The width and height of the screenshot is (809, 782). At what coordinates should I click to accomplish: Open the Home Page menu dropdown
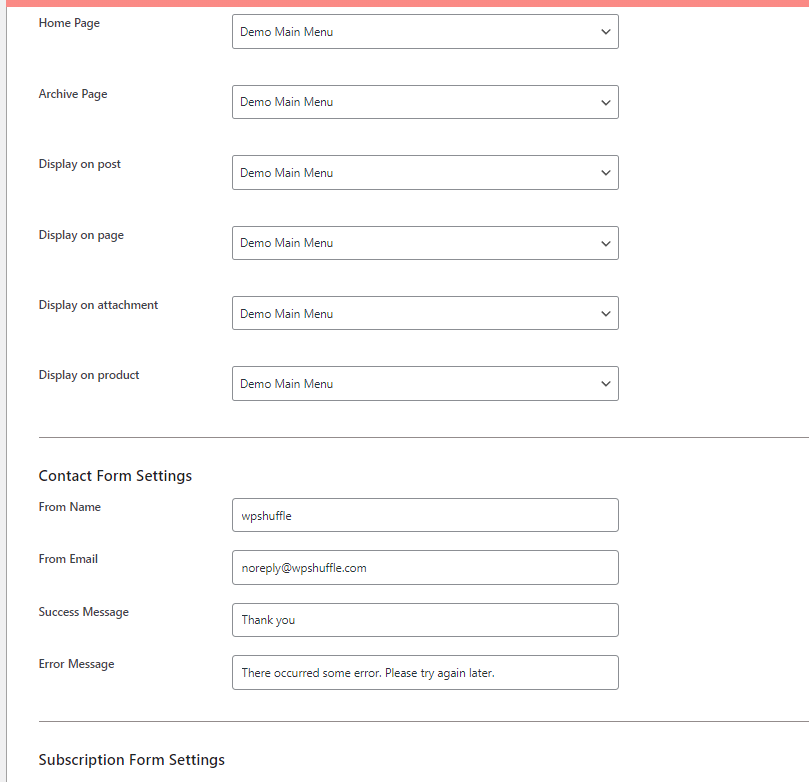425,32
